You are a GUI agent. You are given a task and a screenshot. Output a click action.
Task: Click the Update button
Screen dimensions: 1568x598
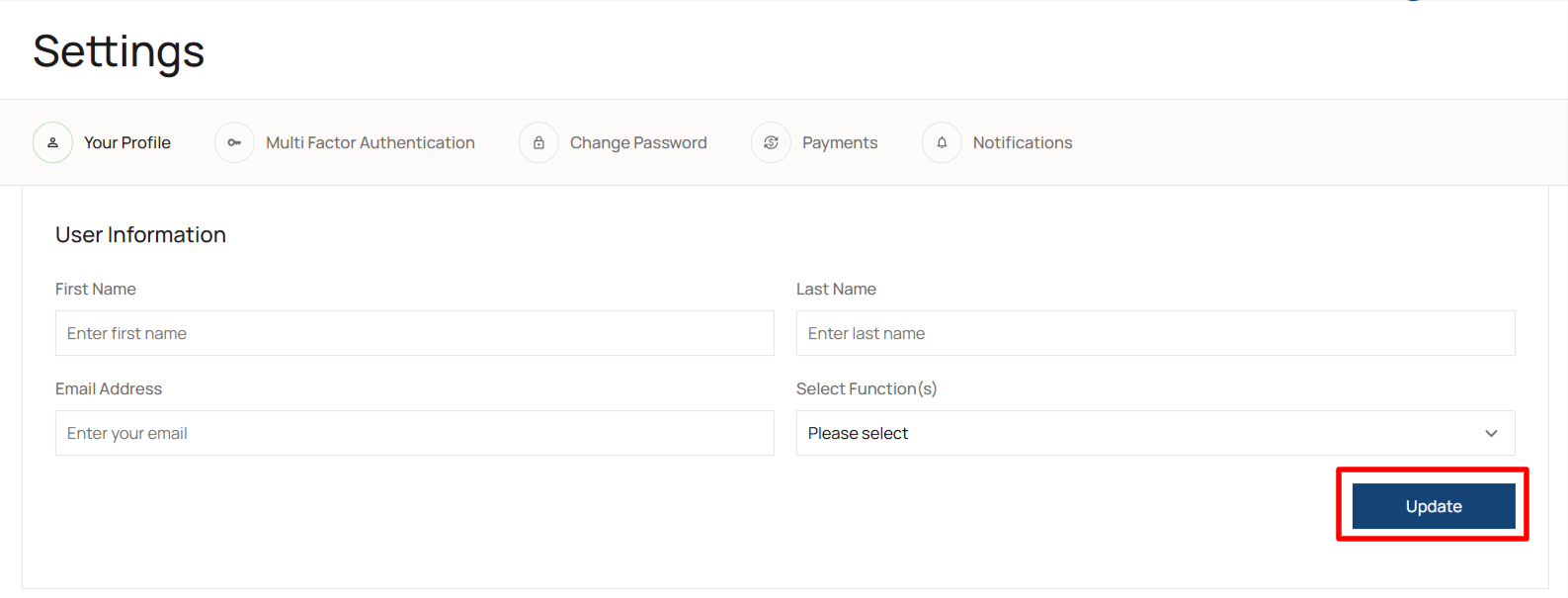pos(1434,506)
